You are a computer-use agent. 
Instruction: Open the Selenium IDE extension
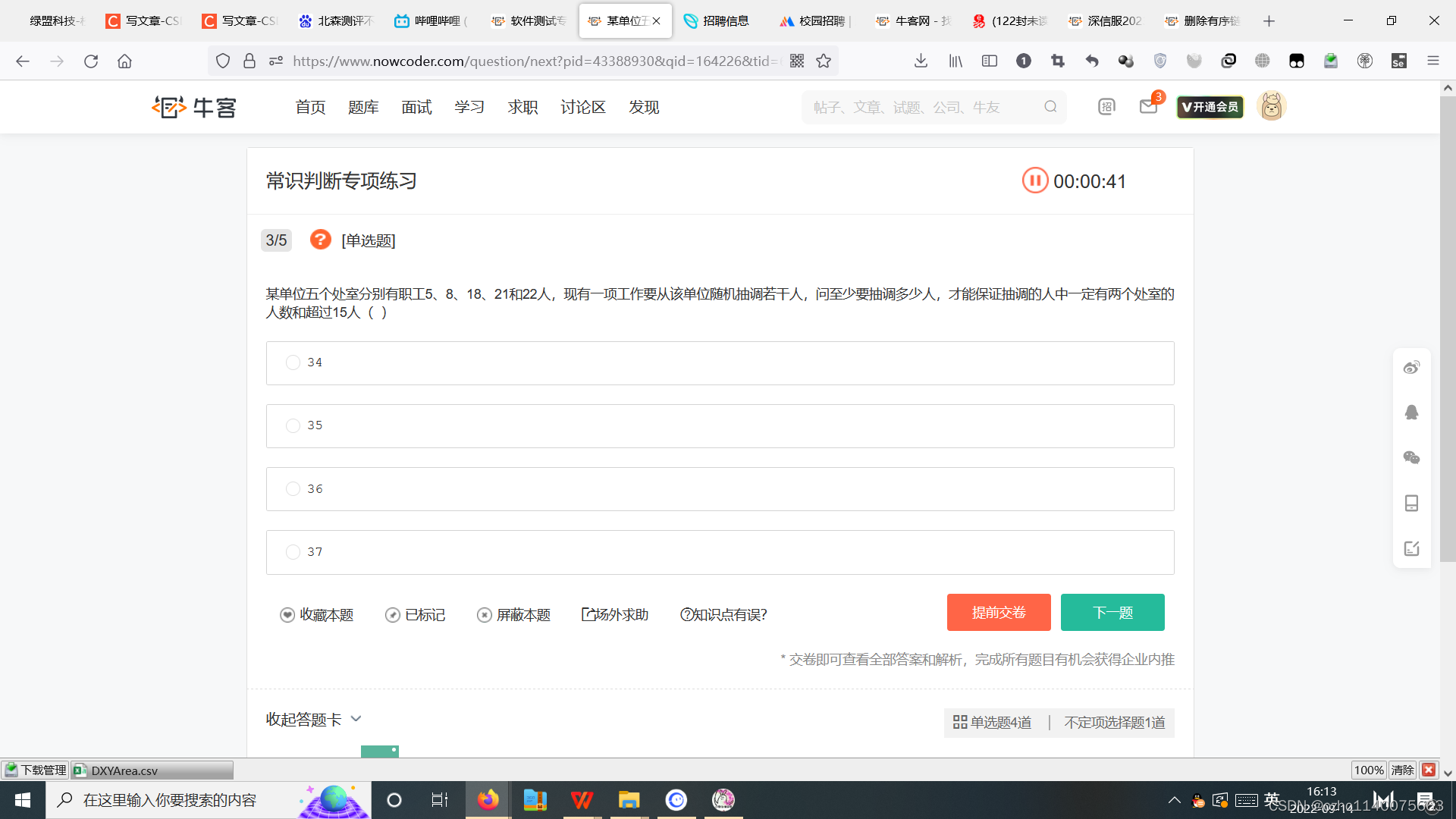pos(1400,61)
